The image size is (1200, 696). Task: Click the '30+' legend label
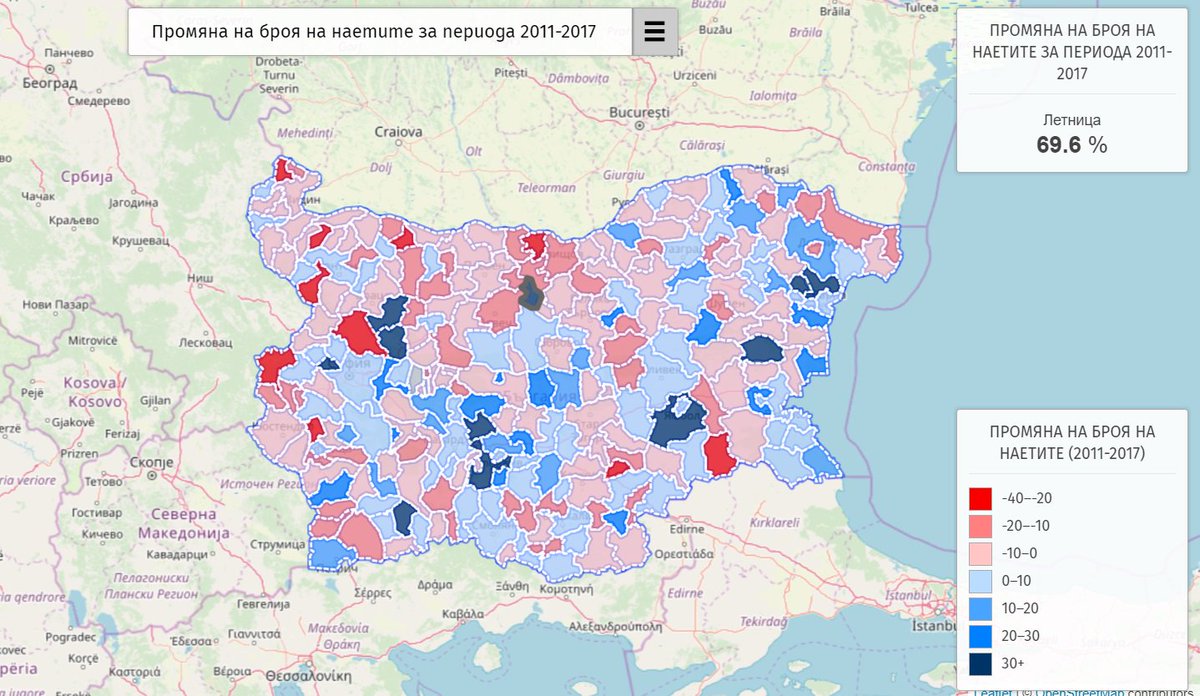click(1013, 663)
